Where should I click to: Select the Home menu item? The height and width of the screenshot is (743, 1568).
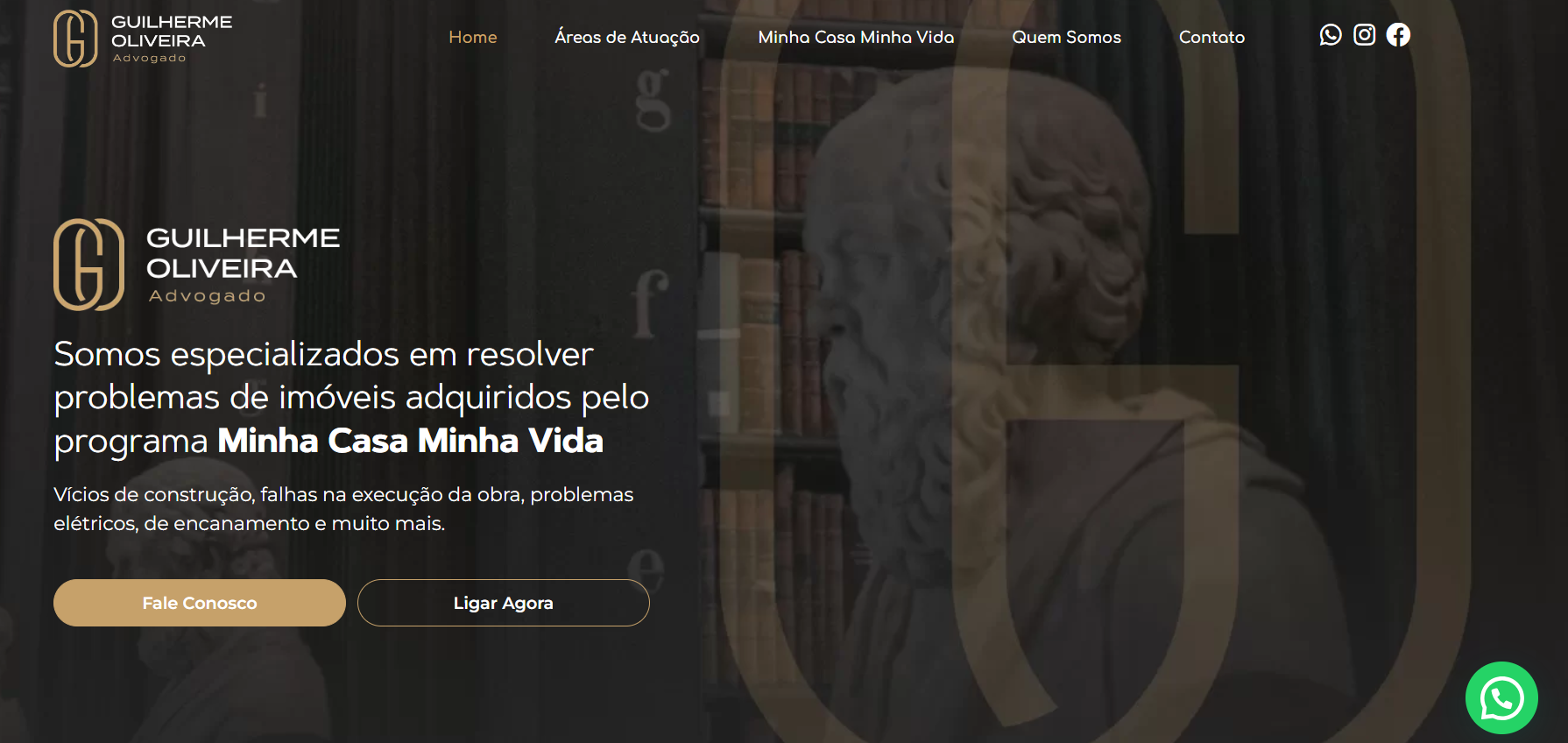[473, 37]
